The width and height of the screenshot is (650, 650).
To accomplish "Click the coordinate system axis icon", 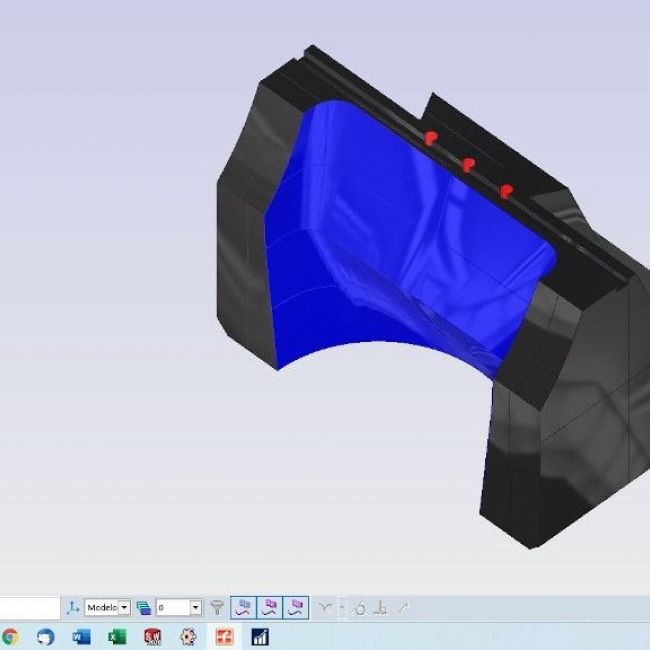I will click(73, 607).
